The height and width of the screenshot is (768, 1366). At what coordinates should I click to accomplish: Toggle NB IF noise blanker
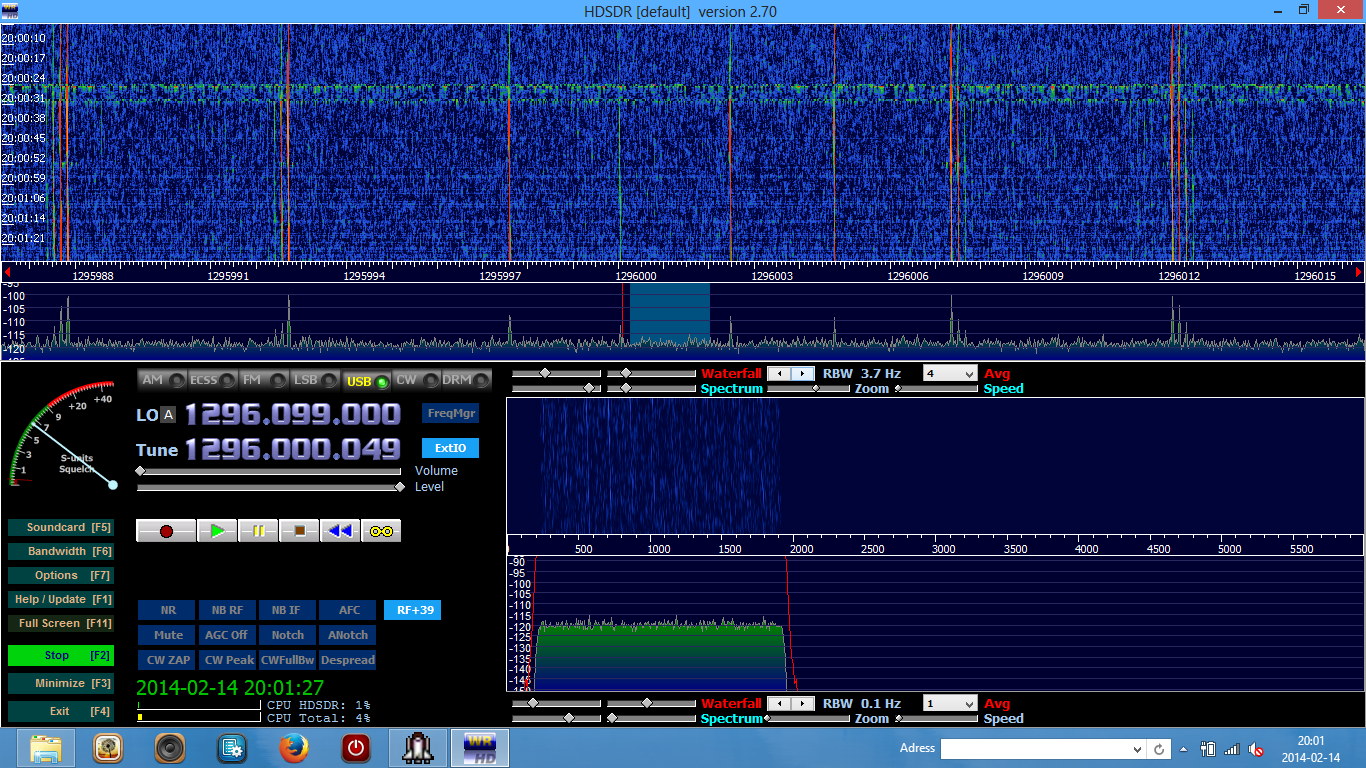pos(288,610)
